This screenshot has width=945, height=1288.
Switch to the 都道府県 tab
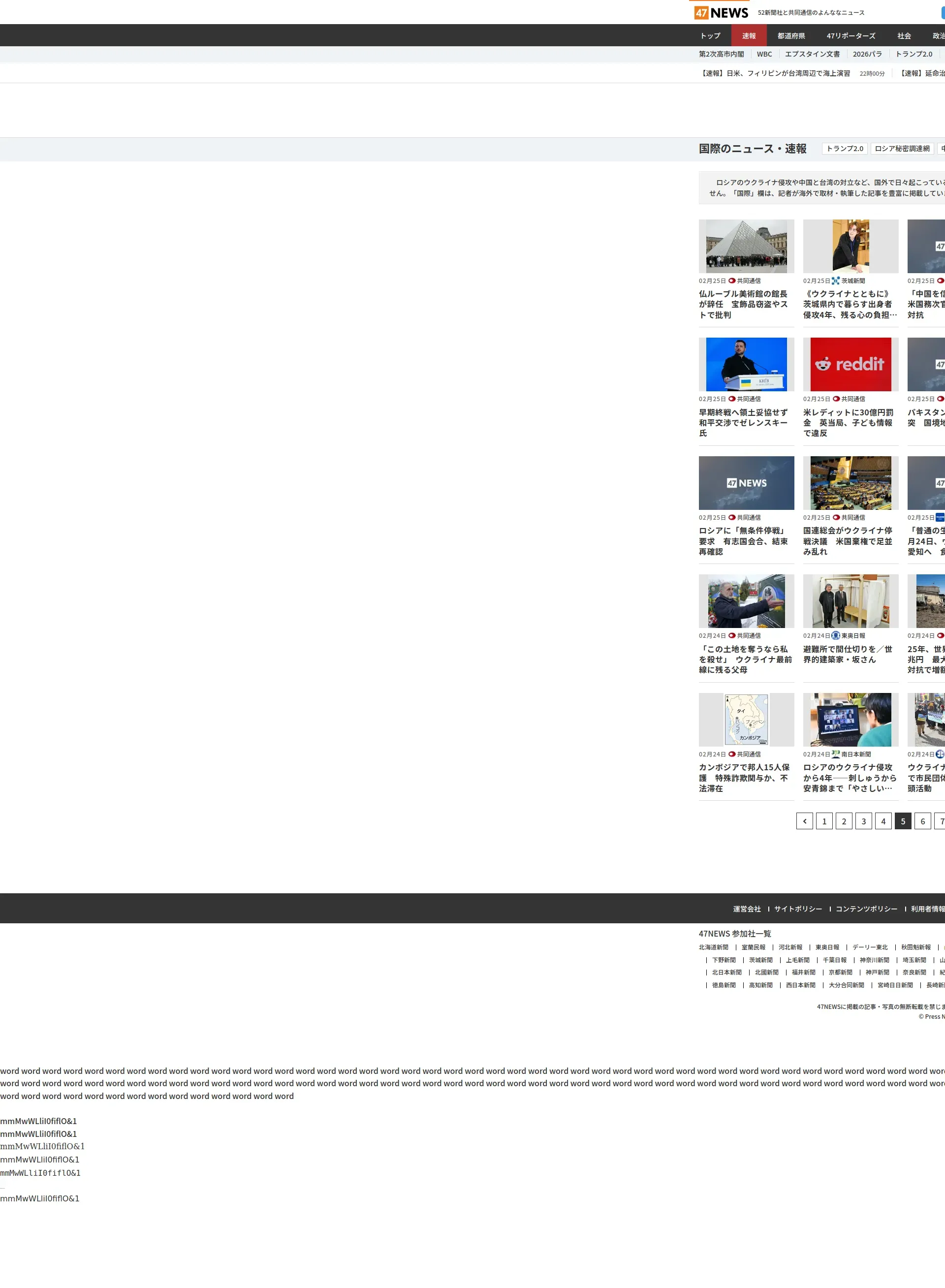pos(791,35)
